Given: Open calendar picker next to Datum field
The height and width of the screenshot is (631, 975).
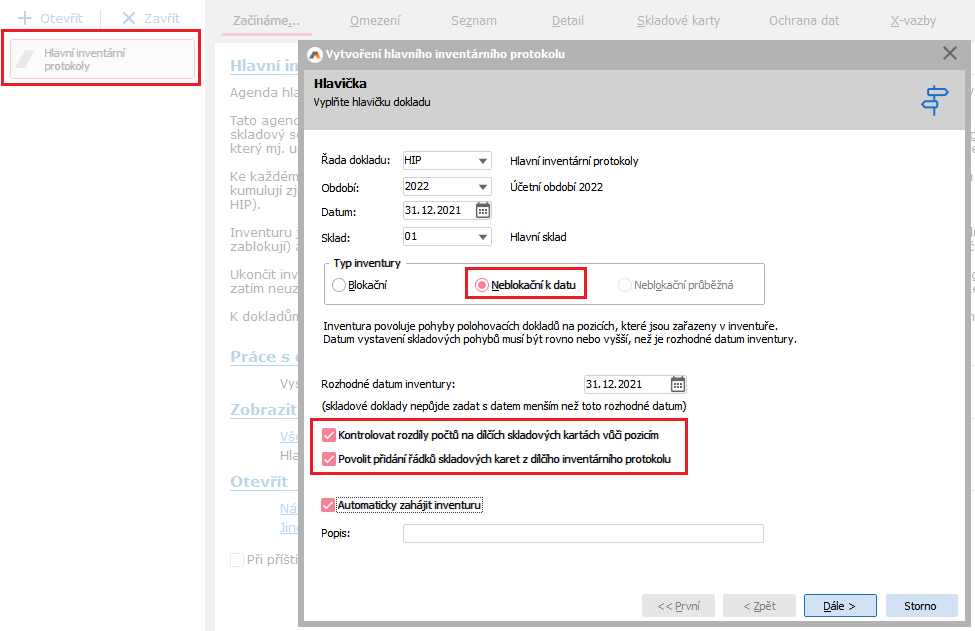Looking at the screenshot, I should click(x=483, y=210).
